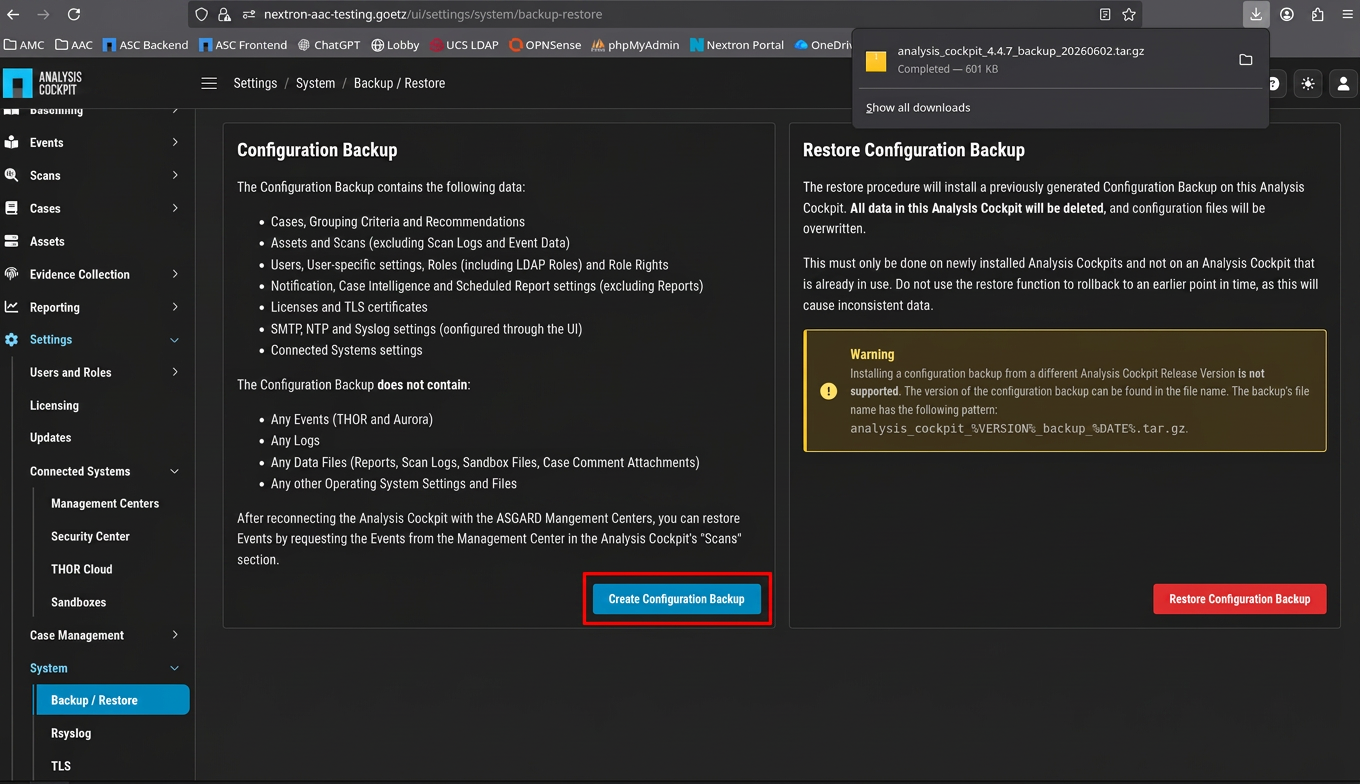Click the Create Configuration Backup button
Image resolution: width=1360 pixels, height=784 pixels.
[x=677, y=599]
